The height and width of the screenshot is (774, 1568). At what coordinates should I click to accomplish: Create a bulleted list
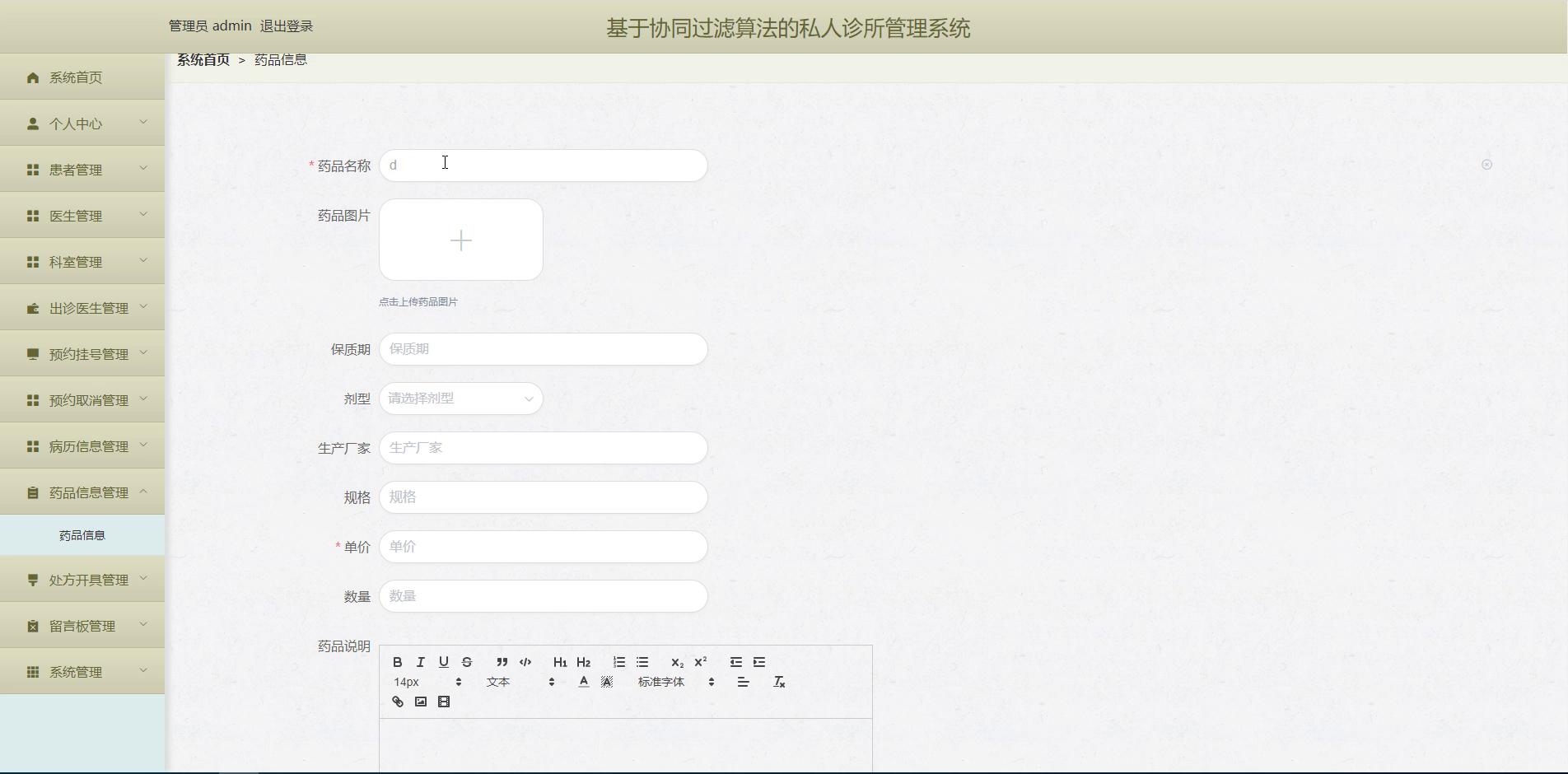[642, 662]
